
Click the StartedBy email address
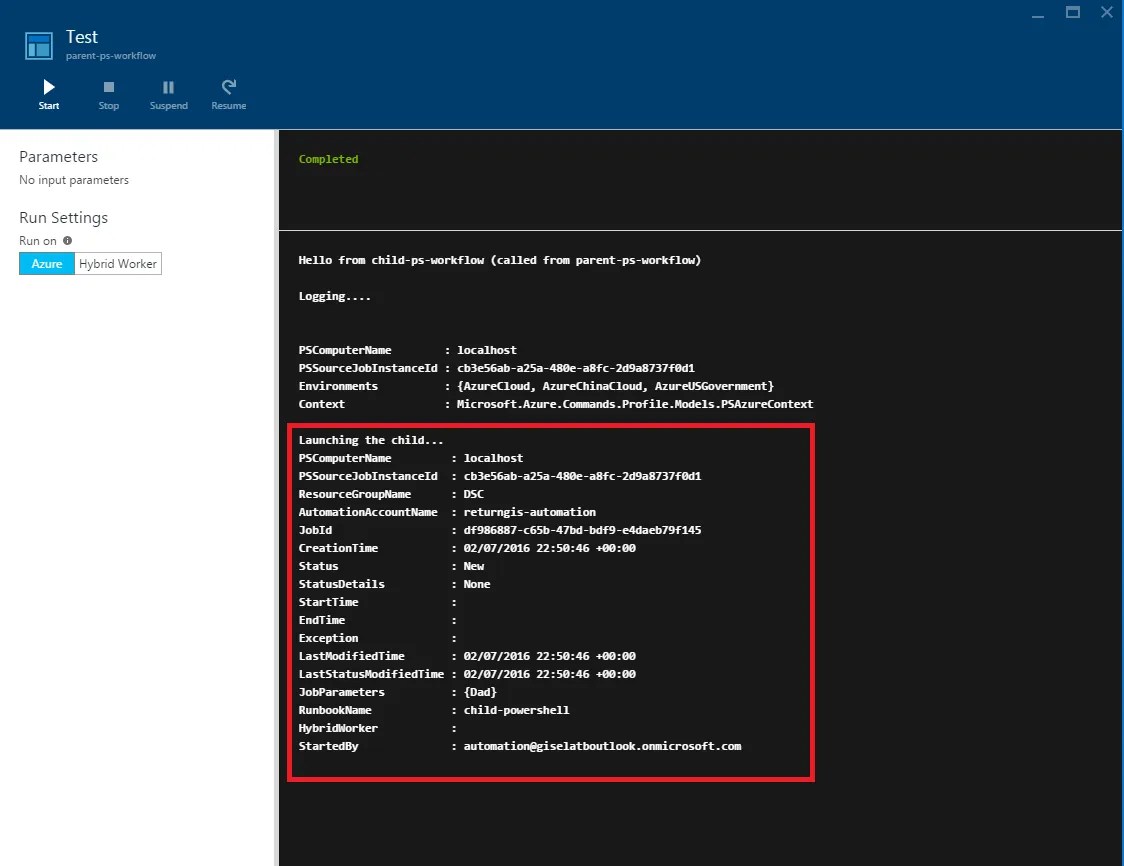(602, 746)
